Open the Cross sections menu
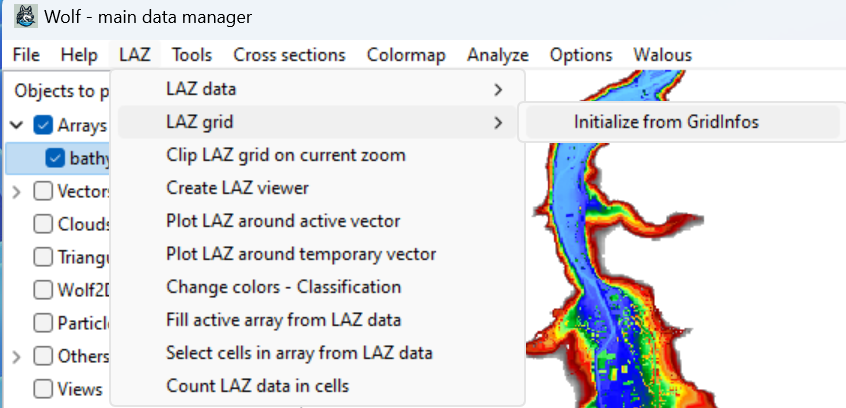 tap(289, 55)
